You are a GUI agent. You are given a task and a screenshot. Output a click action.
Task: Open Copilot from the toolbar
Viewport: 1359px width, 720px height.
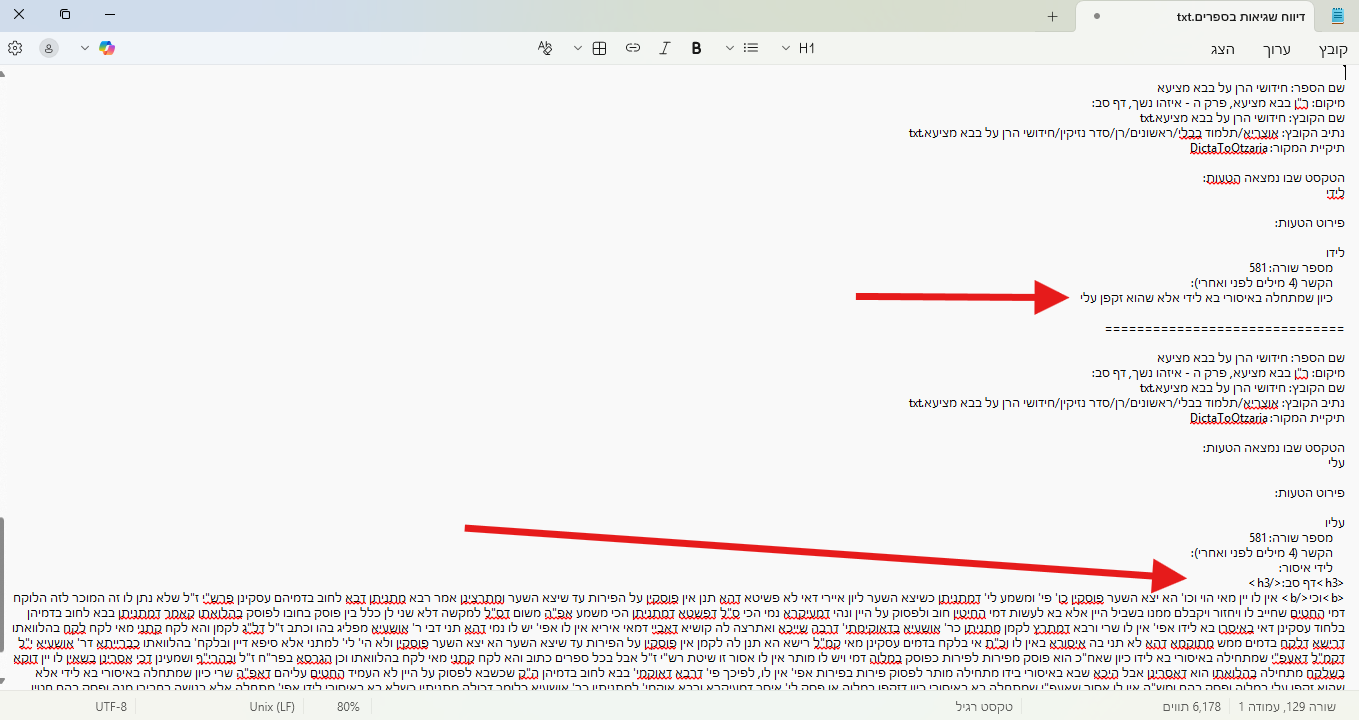click(107, 48)
